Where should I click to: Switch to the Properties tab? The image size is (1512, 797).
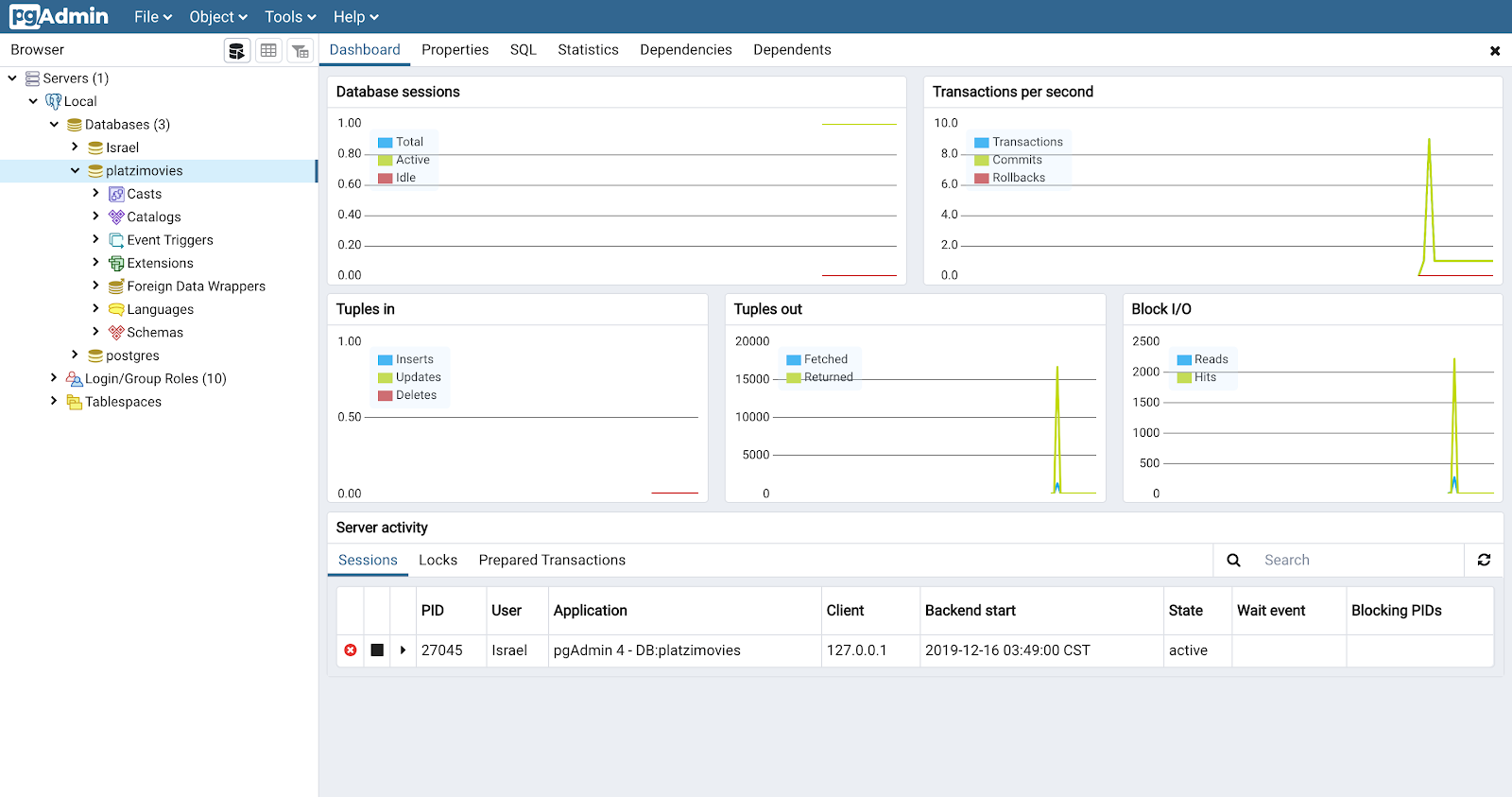[x=455, y=50]
